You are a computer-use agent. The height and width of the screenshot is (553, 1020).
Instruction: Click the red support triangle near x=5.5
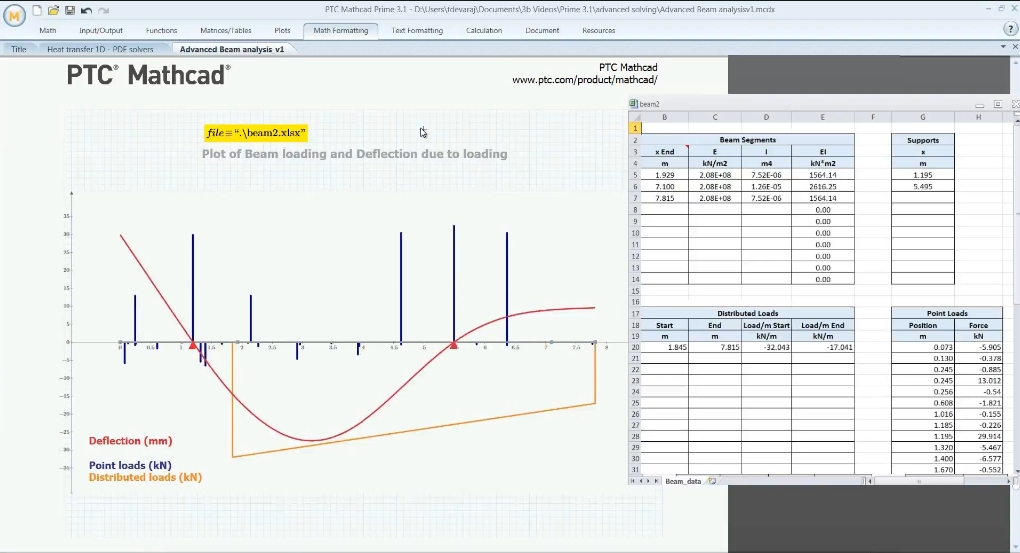[x=454, y=345]
